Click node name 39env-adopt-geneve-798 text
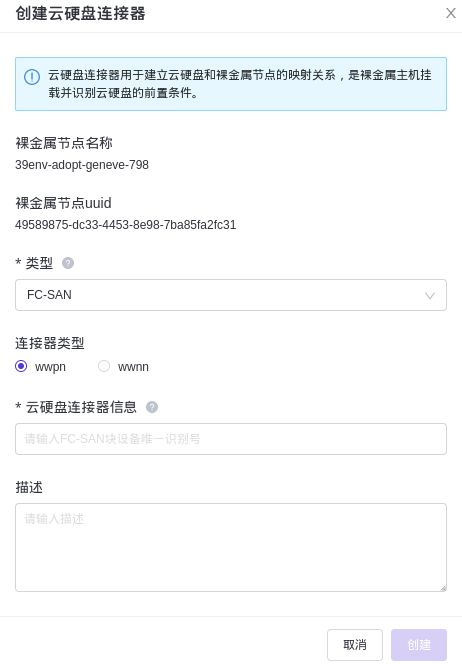The width and height of the screenshot is (462, 664). [x=82, y=165]
